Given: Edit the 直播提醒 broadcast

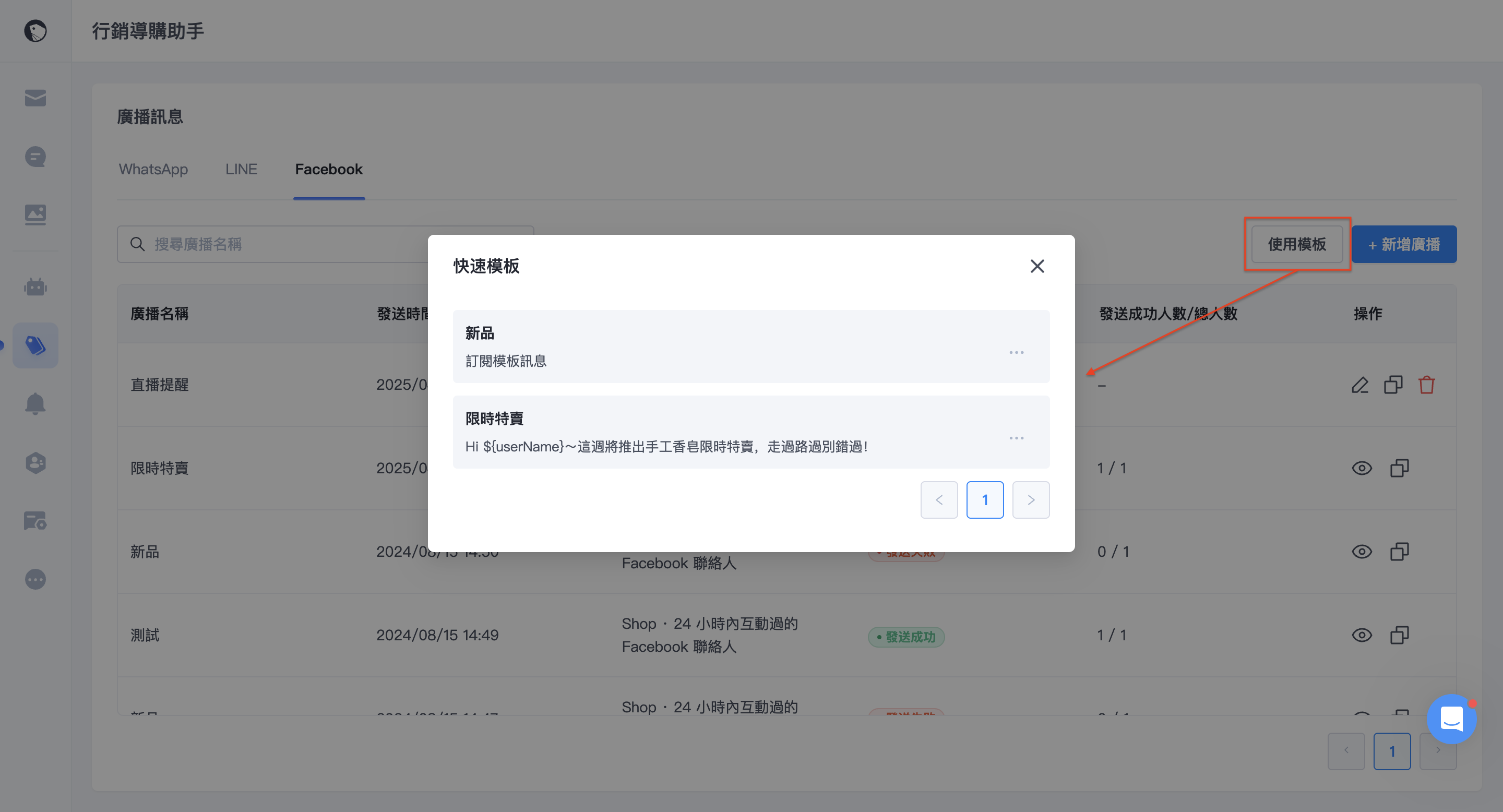Looking at the screenshot, I should click(1360, 385).
